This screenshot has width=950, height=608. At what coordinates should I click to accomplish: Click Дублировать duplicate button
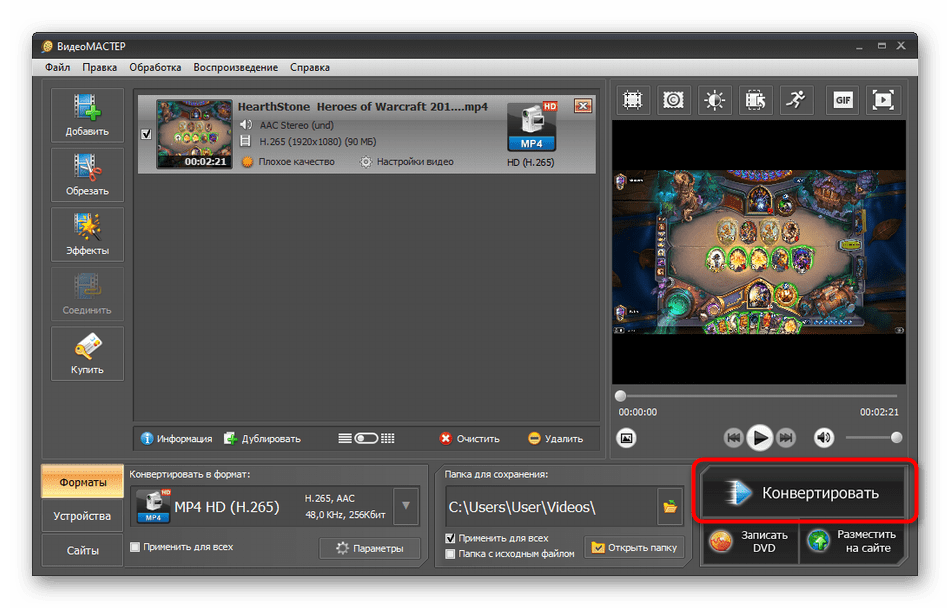coord(262,438)
